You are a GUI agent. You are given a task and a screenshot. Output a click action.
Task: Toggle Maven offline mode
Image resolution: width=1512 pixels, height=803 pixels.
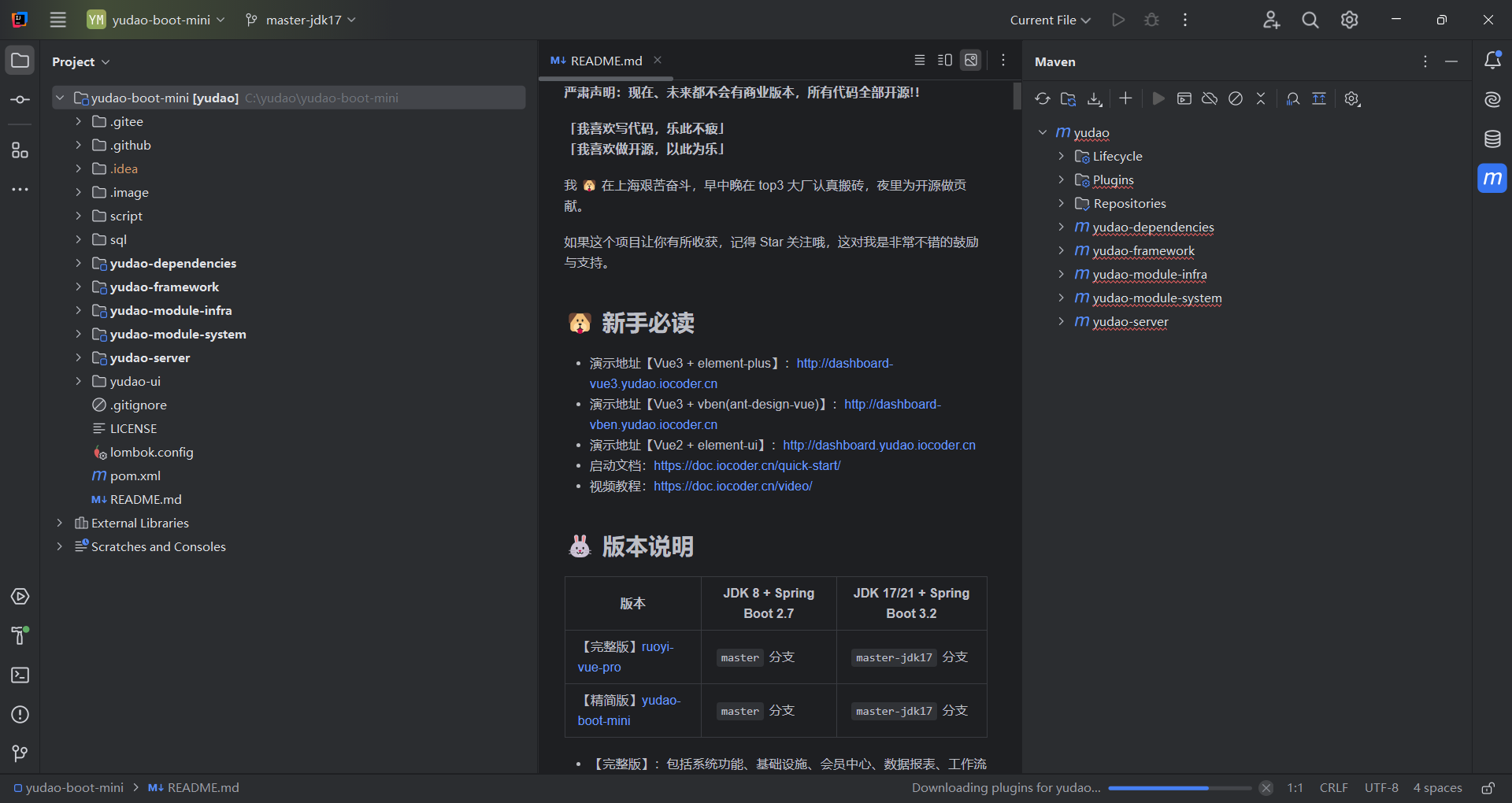click(1210, 98)
